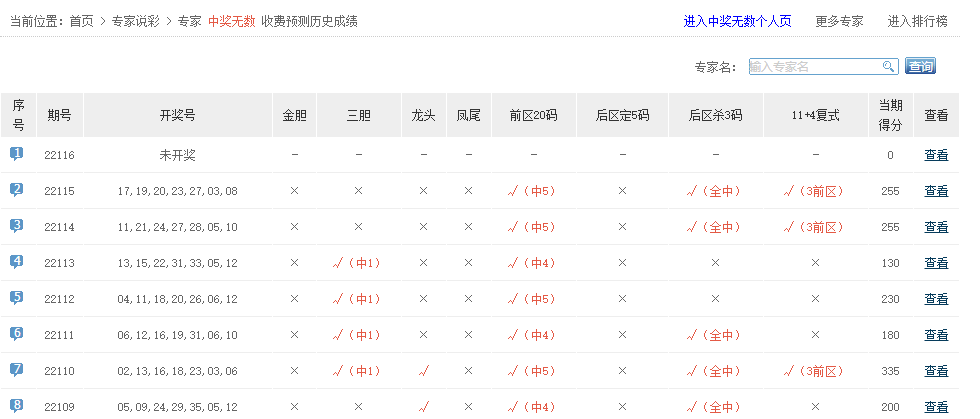This screenshot has width=980, height=419.
Task: Click rank badge icon number 2
Action: pyautogui.click(x=17, y=190)
